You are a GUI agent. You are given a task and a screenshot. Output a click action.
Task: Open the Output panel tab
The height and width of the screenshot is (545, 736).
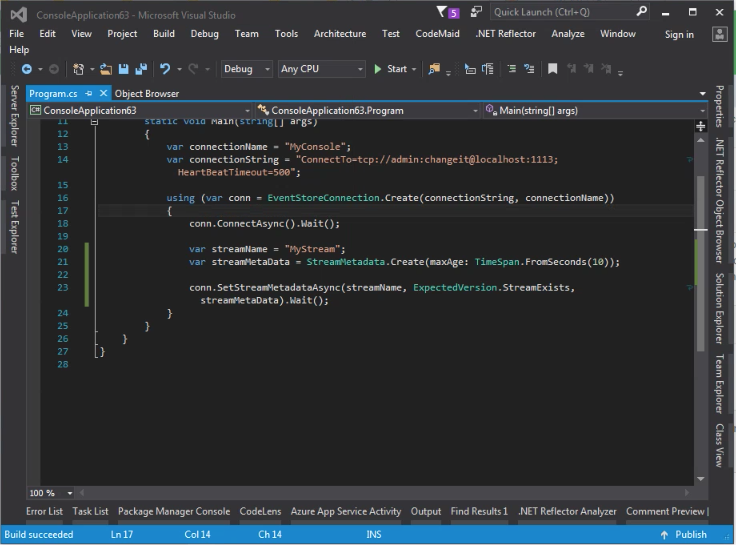(x=426, y=511)
